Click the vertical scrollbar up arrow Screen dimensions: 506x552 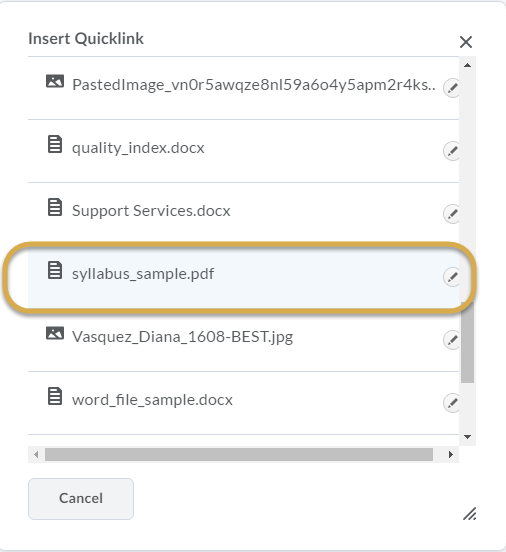point(468,65)
